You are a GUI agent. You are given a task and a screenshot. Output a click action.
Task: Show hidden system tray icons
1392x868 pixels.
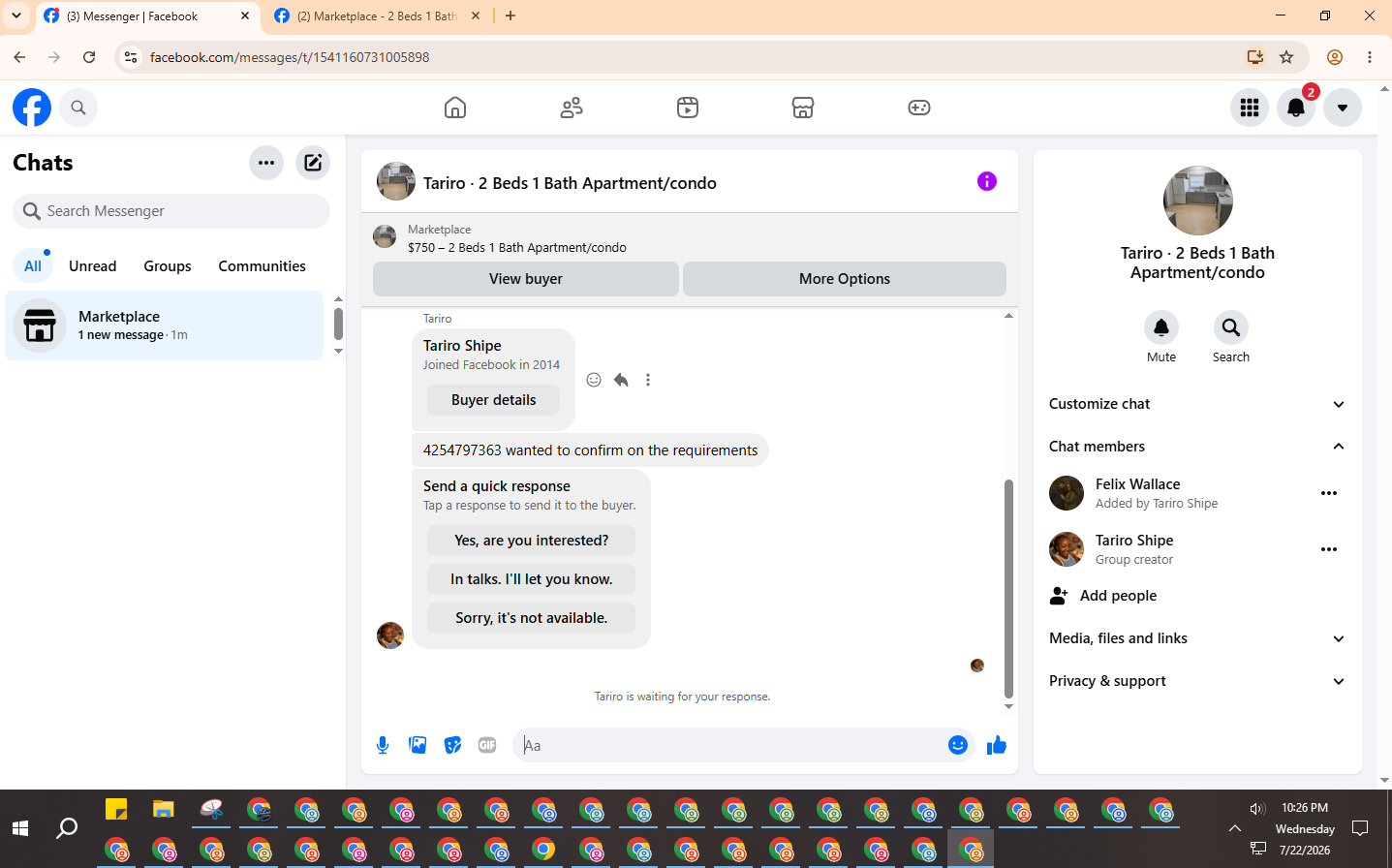click(1234, 828)
